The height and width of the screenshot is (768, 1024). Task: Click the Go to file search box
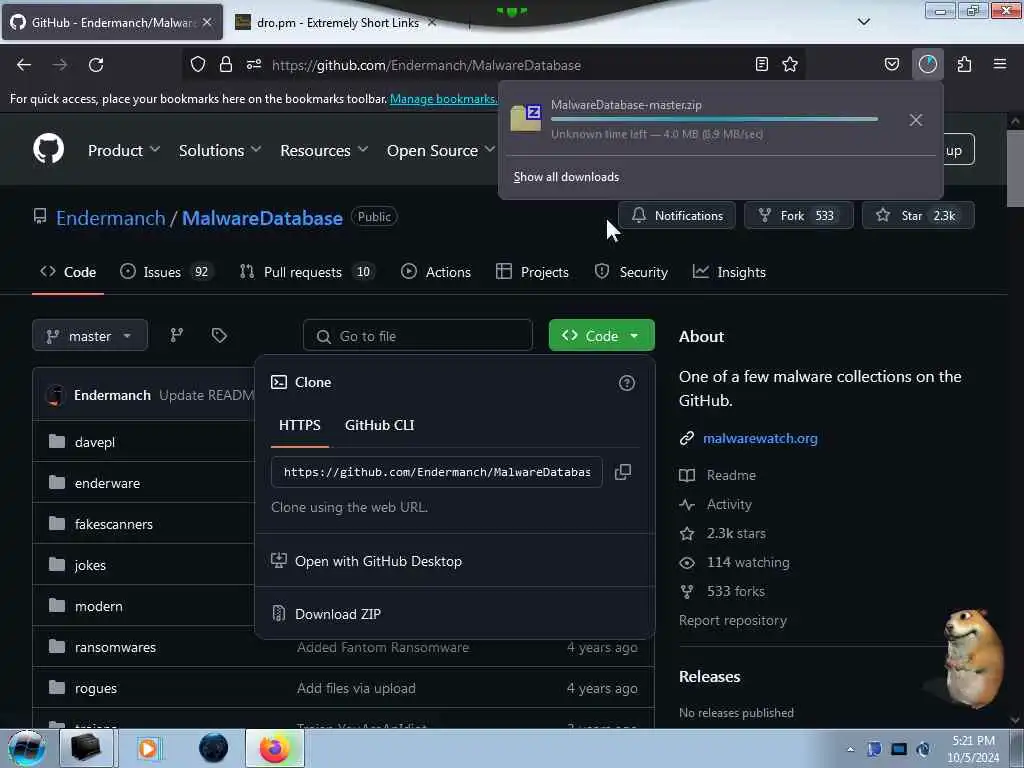[x=418, y=336]
